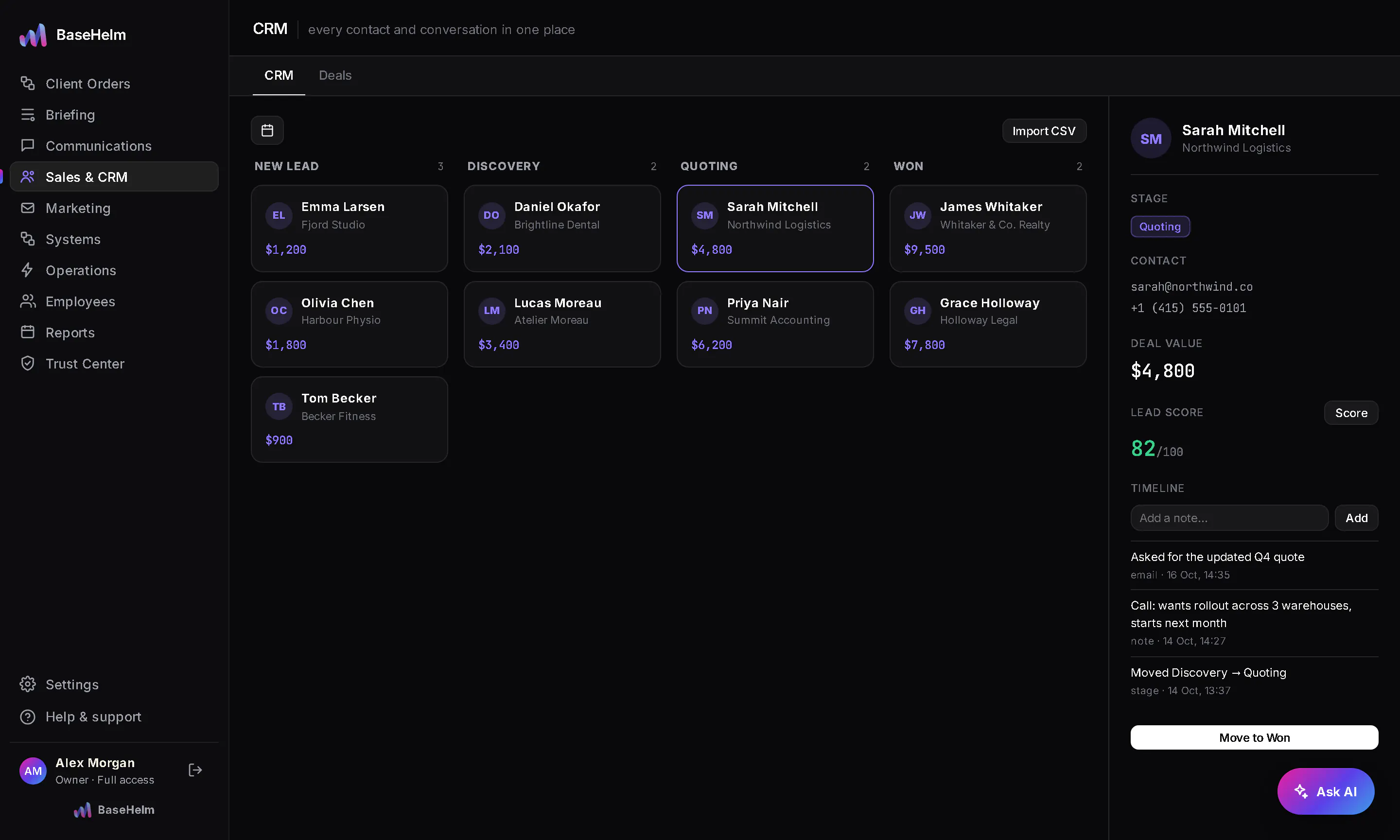The image size is (1400, 840).
Task: Click the 82/100 lead score
Action: 1156,449
